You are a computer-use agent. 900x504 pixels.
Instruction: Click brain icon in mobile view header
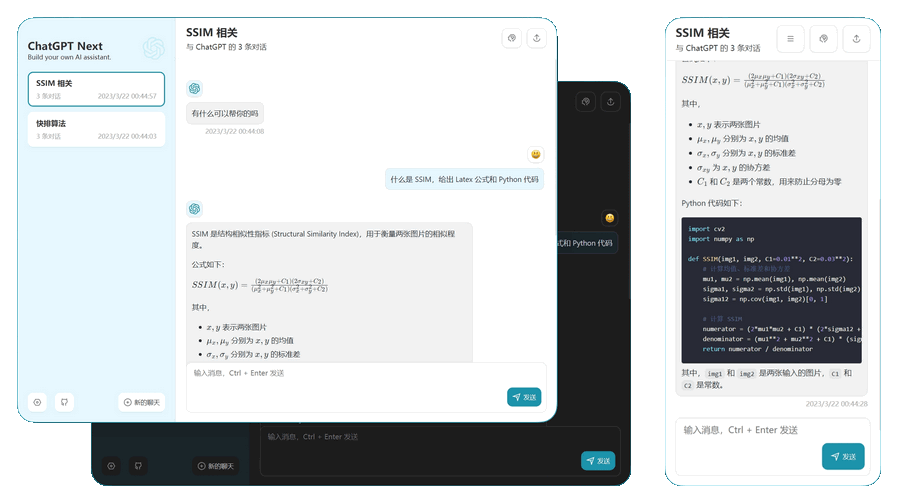click(x=823, y=39)
